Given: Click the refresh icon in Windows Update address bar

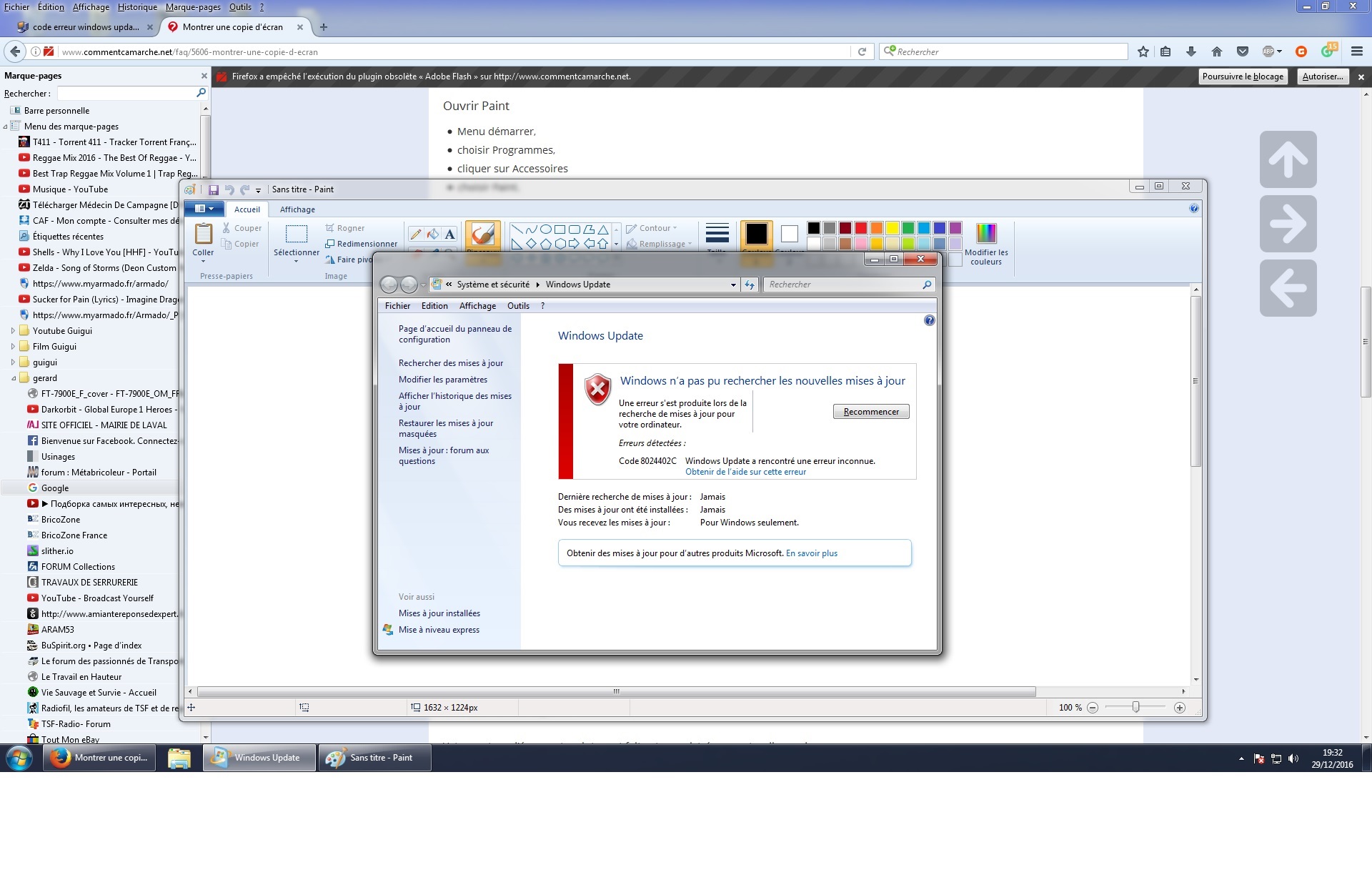Looking at the screenshot, I should pyautogui.click(x=750, y=285).
